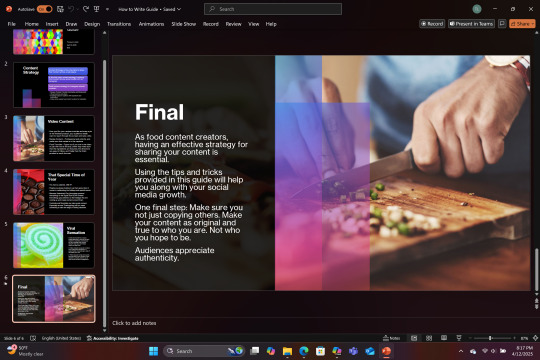Click the 'Audiences appreciate authenticity.' paragraph

pos(174,254)
